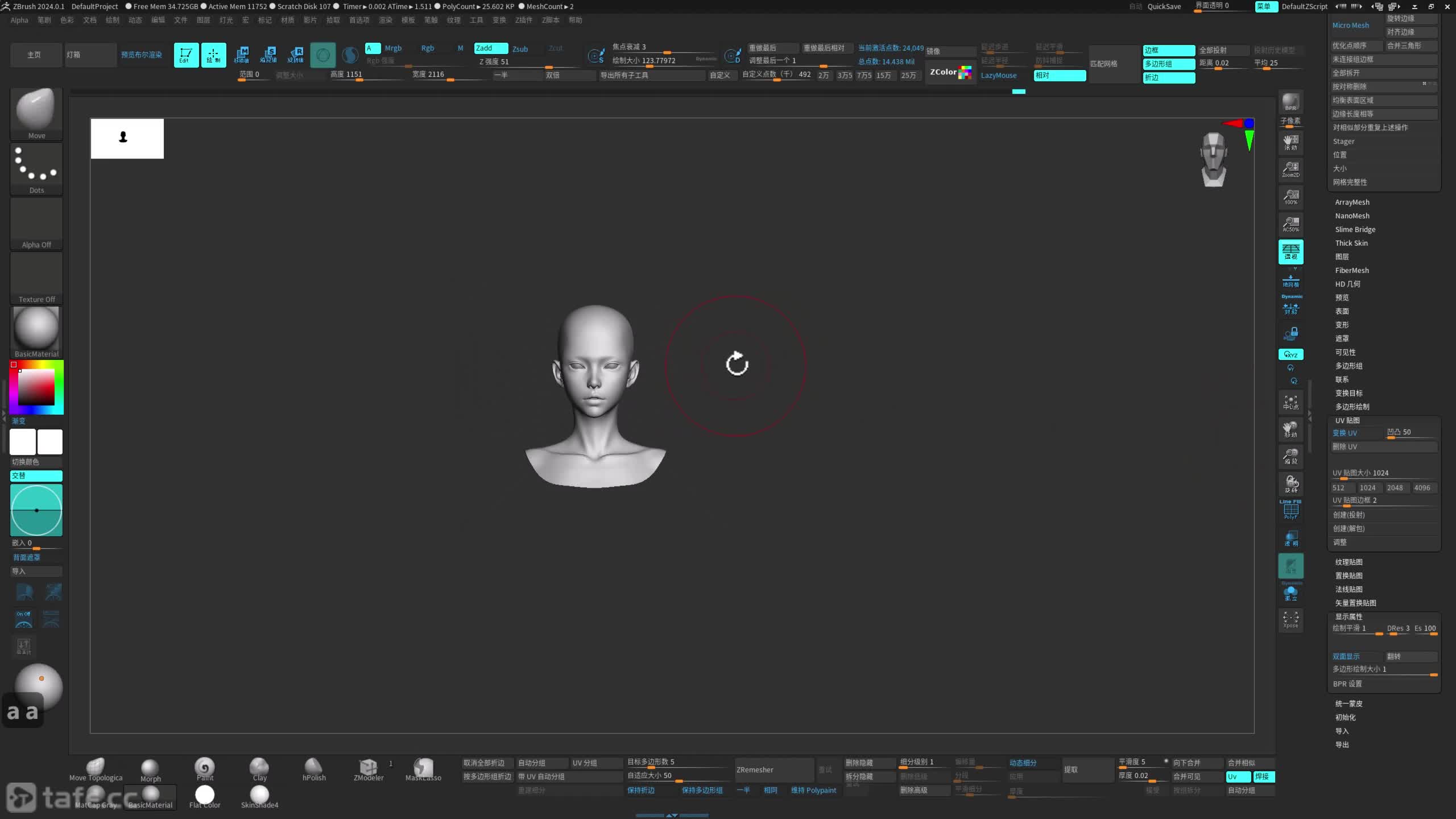Activate the Draw (绘制) mode button
The width and height of the screenshot is (1456, 819).
pyautogui.click(x=213, y=55)
